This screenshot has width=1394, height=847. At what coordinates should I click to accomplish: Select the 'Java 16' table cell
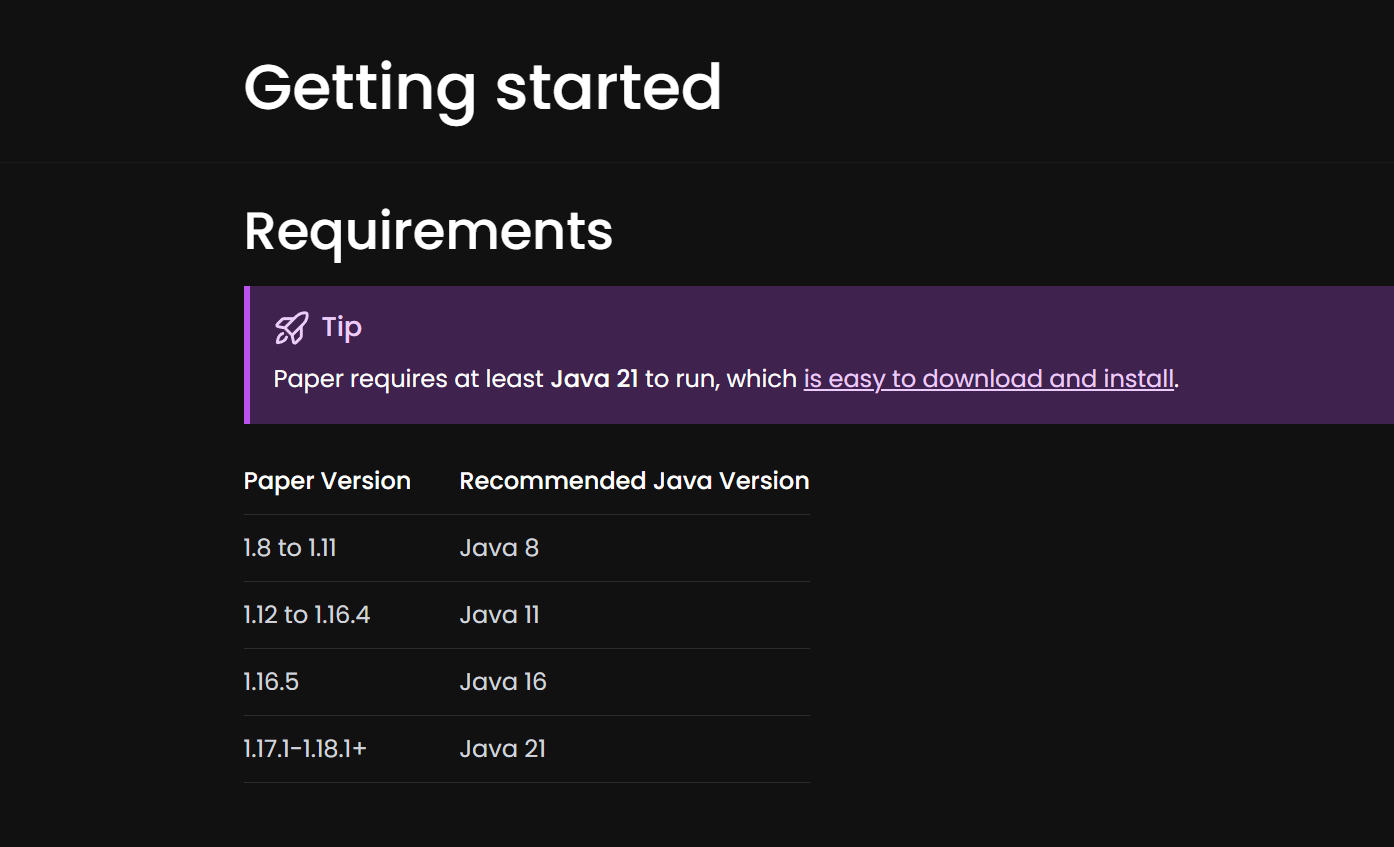503,682
